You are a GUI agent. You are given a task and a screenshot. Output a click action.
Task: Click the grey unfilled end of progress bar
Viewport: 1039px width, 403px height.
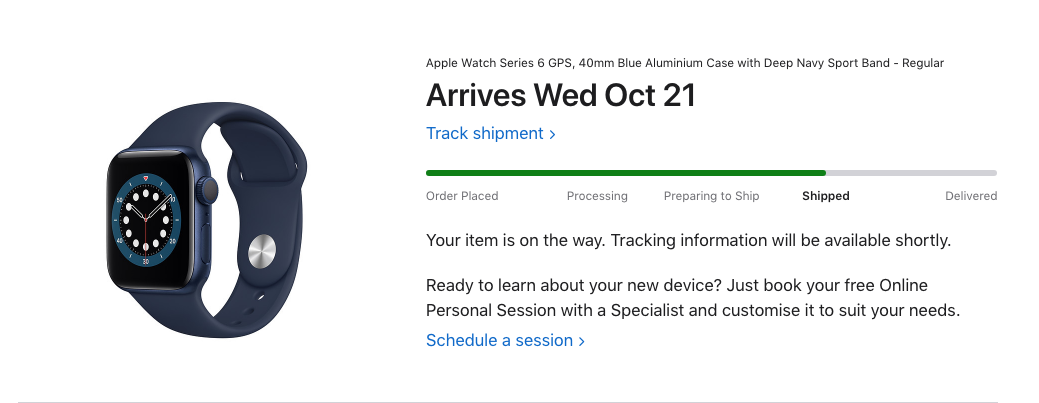click(911, 173)
